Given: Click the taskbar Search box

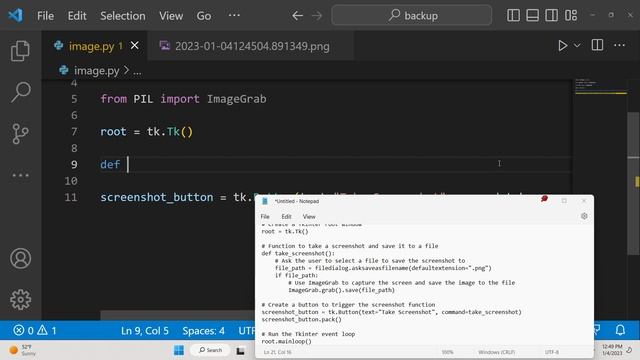Looking at the screenshot, I should coord(210,350).
